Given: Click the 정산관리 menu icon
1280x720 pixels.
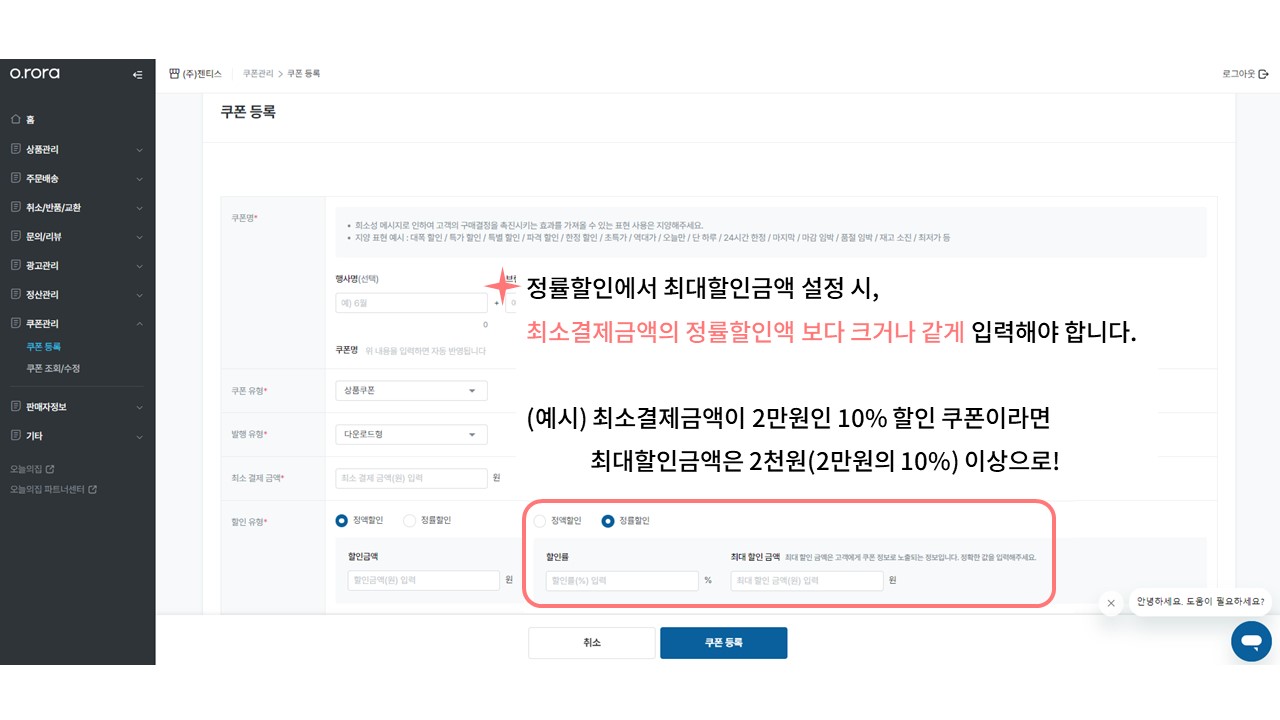Looking at the screenshot, I should (x=15, y=294).
